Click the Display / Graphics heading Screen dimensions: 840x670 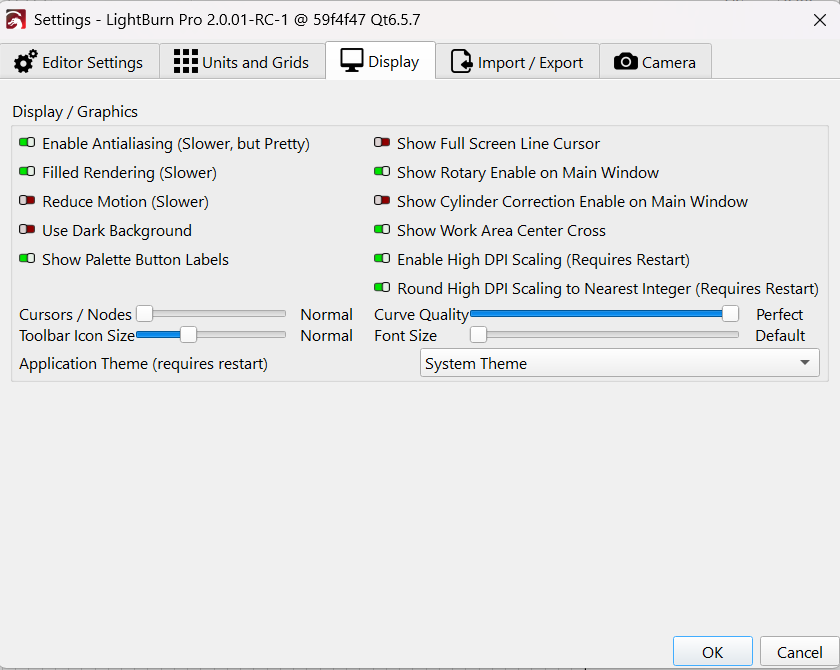click(75, 111)
